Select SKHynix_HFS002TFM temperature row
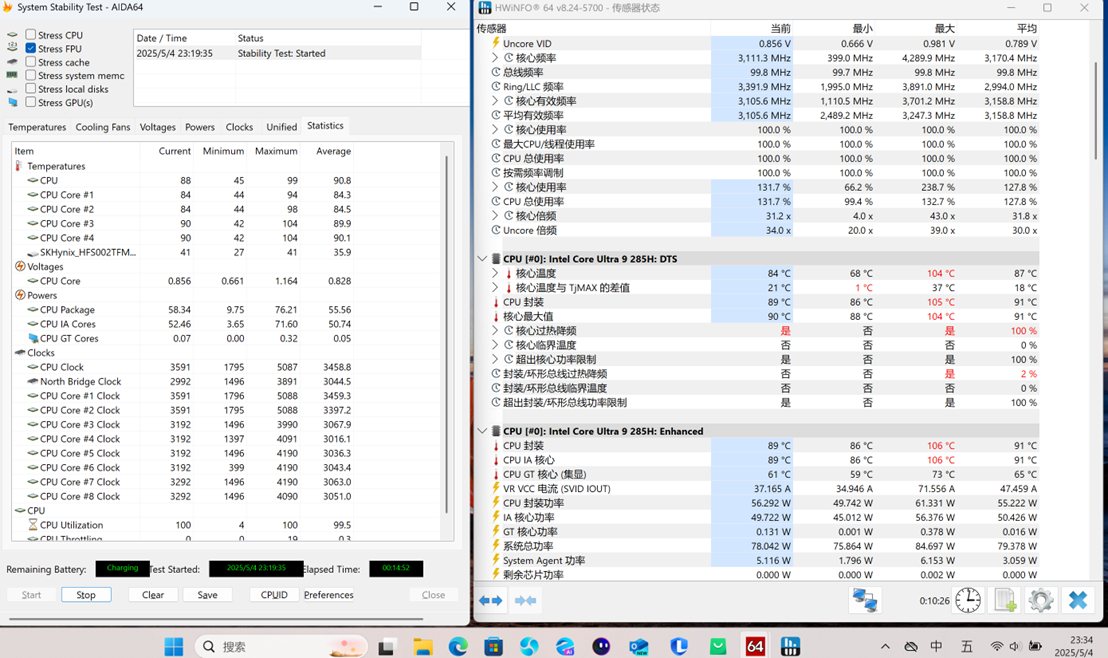Viewport: 1108px width, 658px height. tap(182, 252)
